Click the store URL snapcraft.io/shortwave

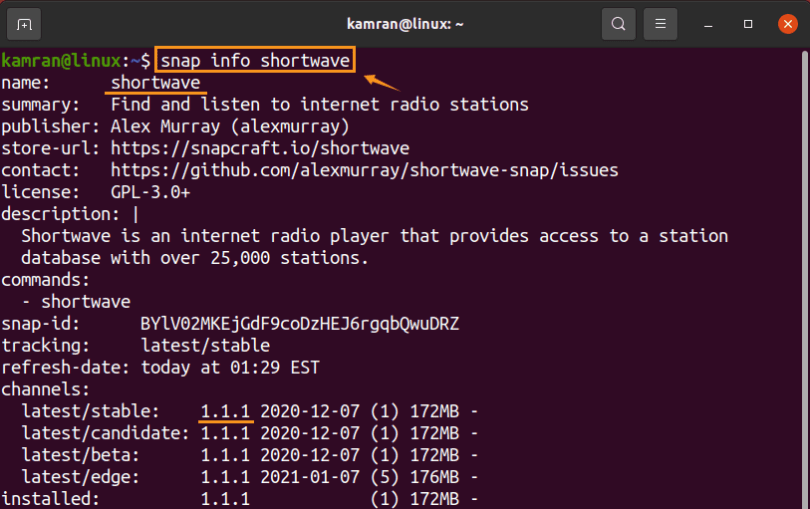tap(260, 148)
